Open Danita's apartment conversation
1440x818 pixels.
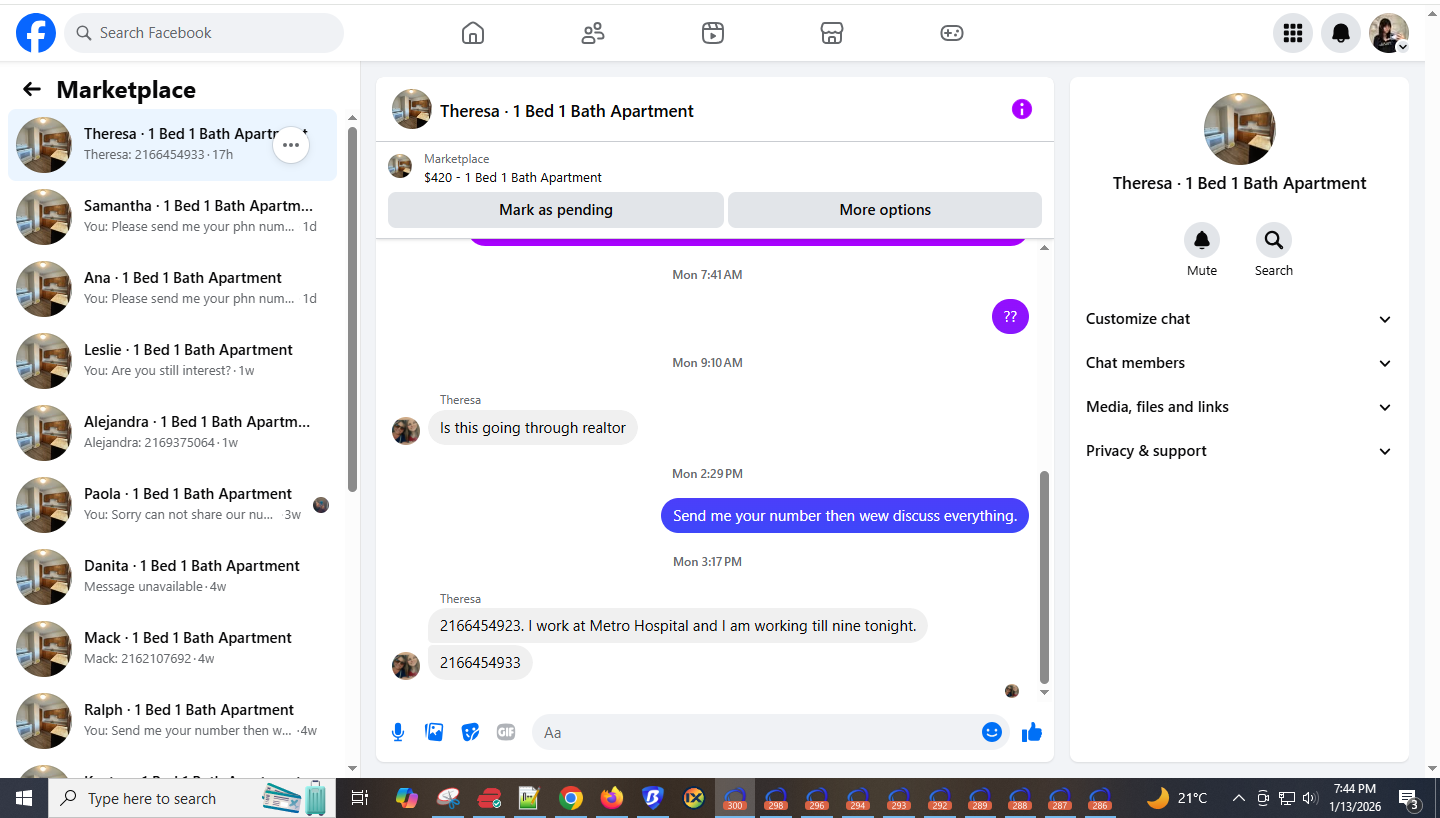tap(172, 577)
